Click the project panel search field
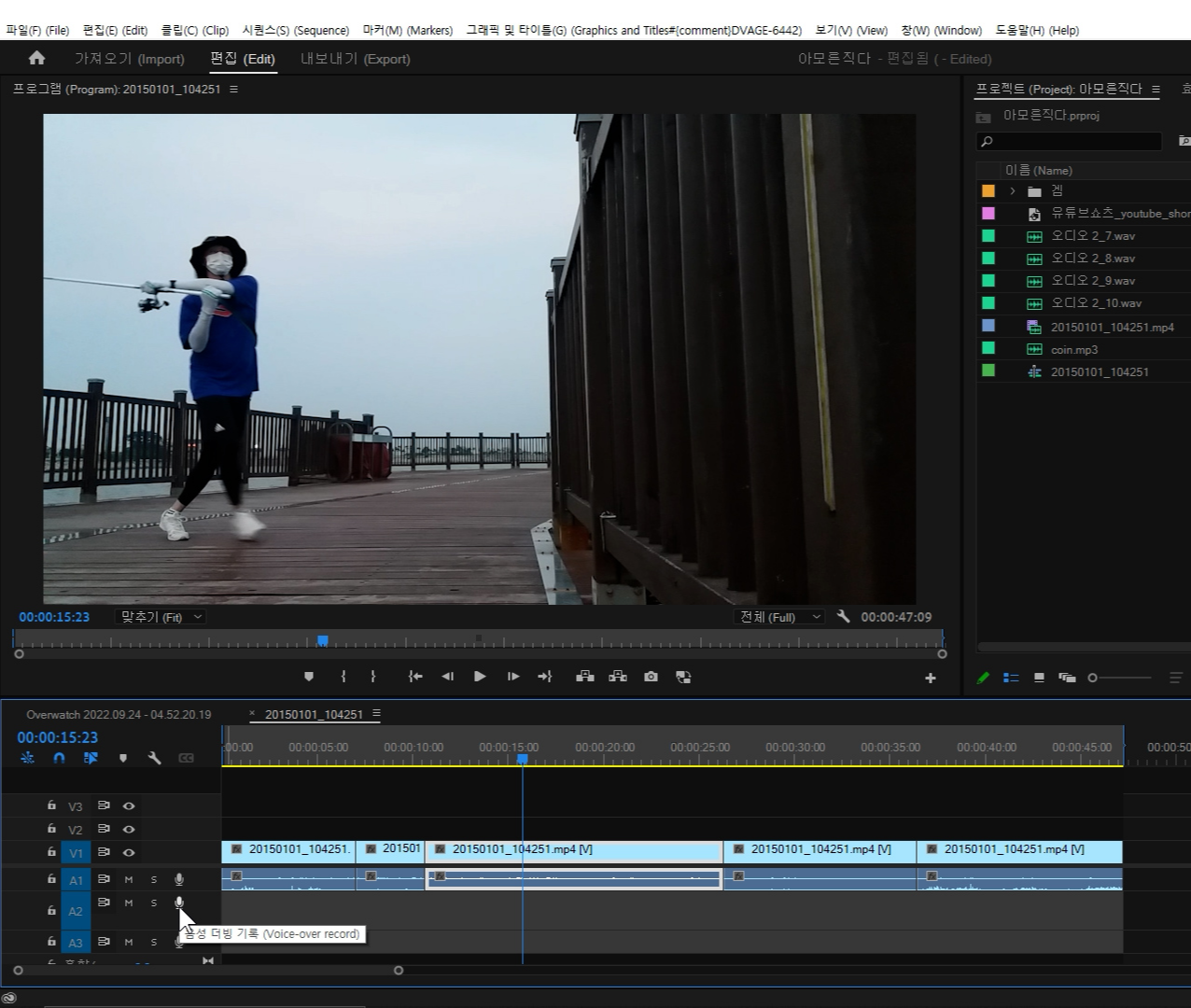Image resolution: width=1191 pixels, height=1008 pixels. click(x=1073, y=142)
